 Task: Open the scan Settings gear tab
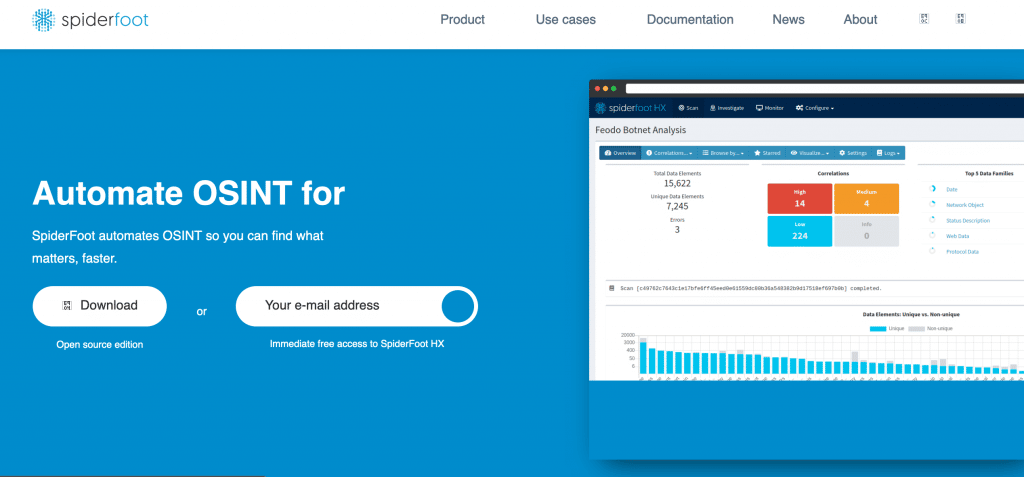click(x=853, y=153)
